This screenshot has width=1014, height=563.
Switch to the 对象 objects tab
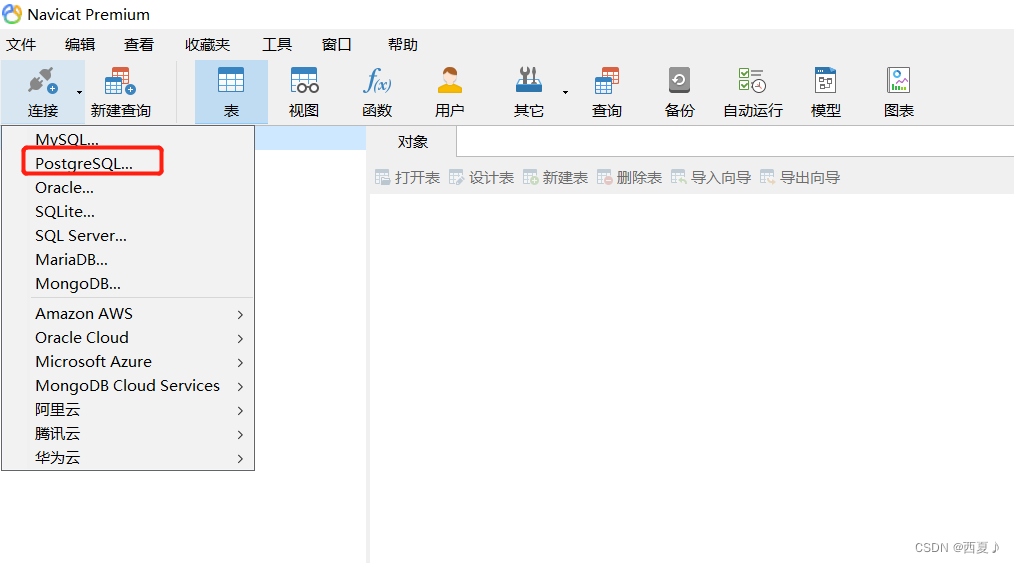(412, 142)
